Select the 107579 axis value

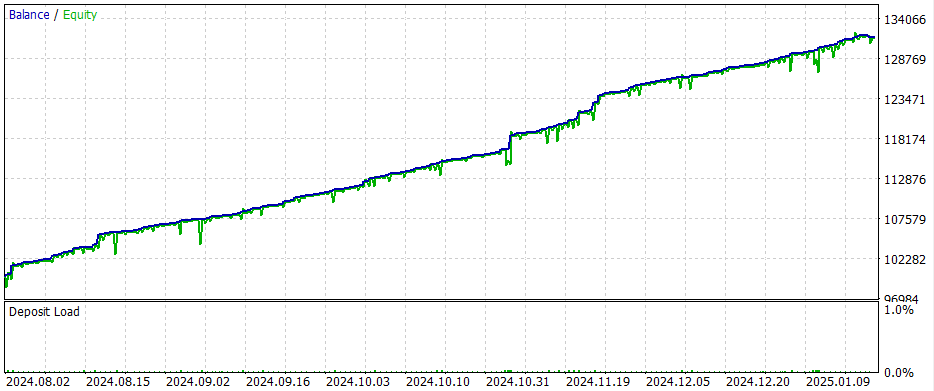pos(906,219)
